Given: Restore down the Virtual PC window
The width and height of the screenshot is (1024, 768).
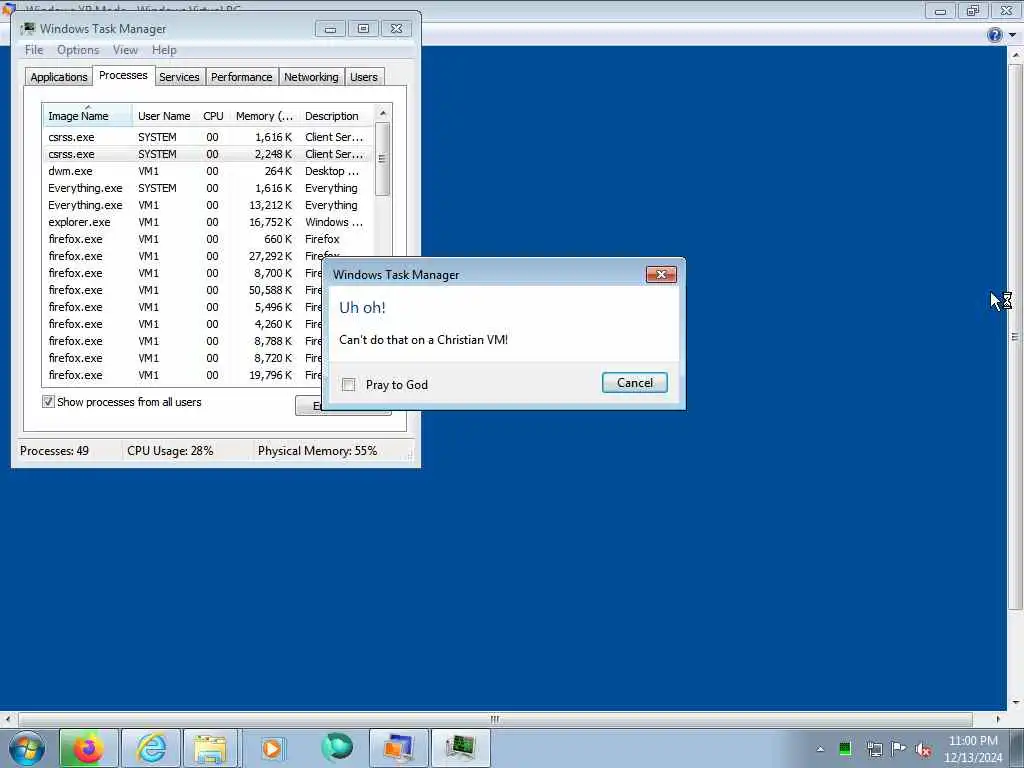Looking at the screenshot, I should (x=973, y=10).
